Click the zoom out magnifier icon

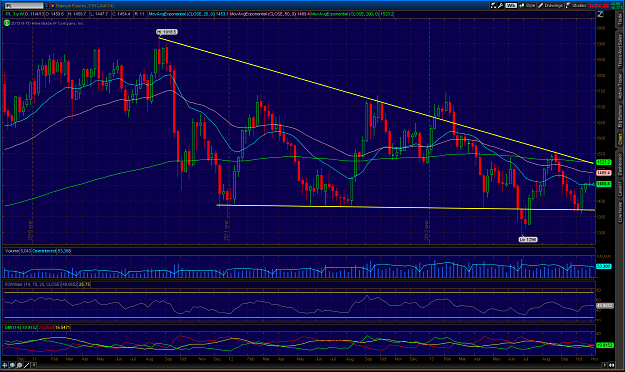point(19,365)
